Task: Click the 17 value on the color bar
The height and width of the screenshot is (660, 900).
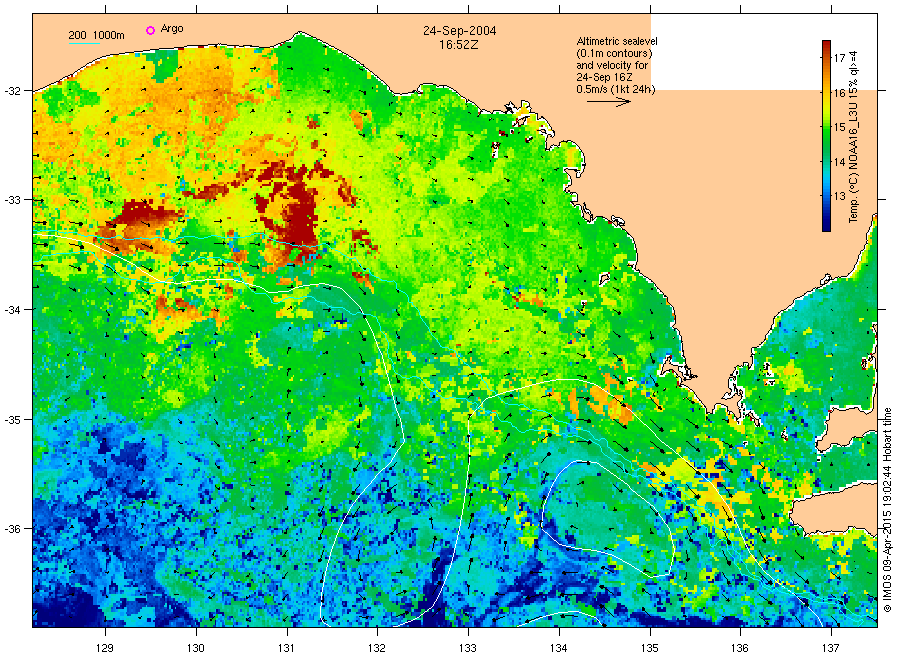Action: (x=839, y=58)
